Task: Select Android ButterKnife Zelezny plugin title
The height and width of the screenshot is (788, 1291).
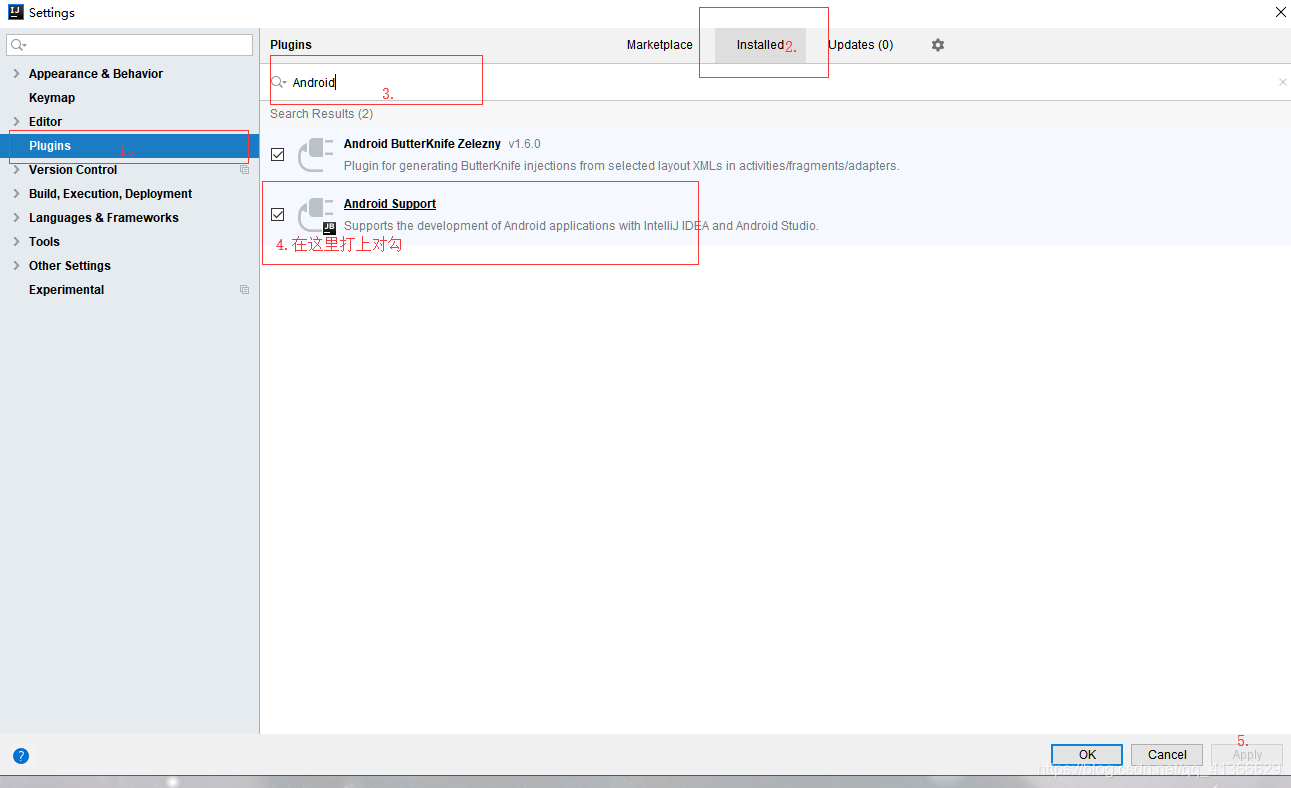Action: [x=422, y=144]
